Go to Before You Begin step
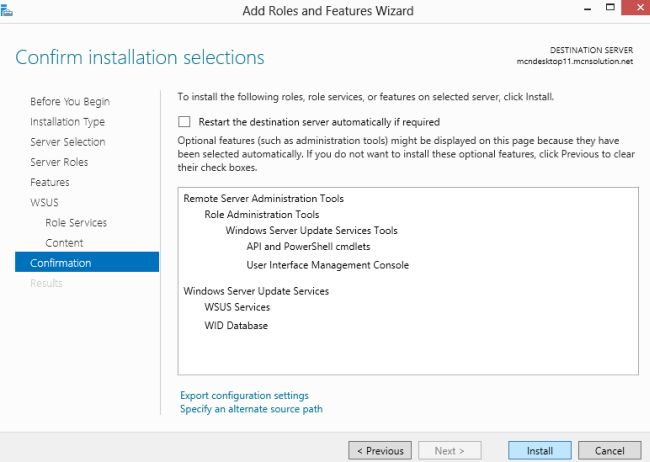The width and height of the screenshot is (650, 462). 70,102
